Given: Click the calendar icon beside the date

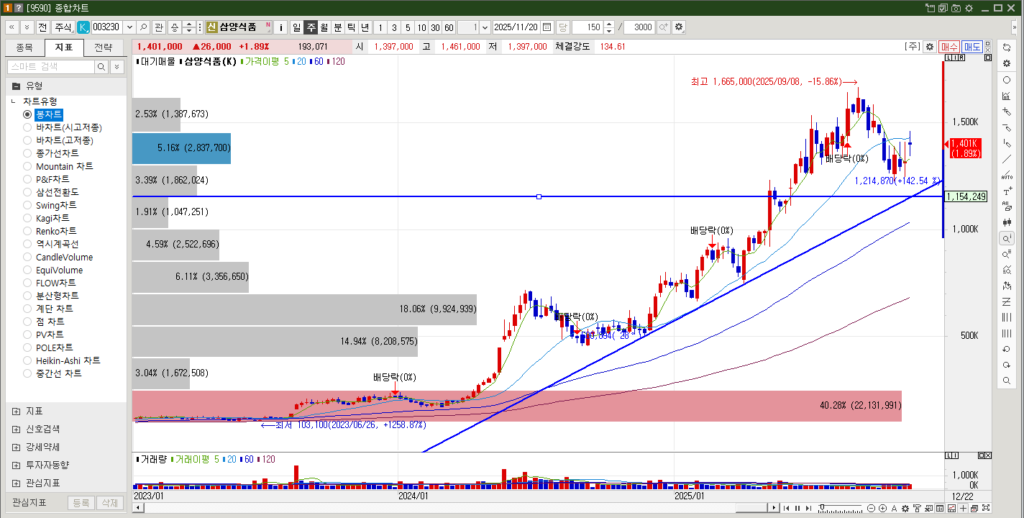Looking at the screenshot, I should click(x=546, y=27).
